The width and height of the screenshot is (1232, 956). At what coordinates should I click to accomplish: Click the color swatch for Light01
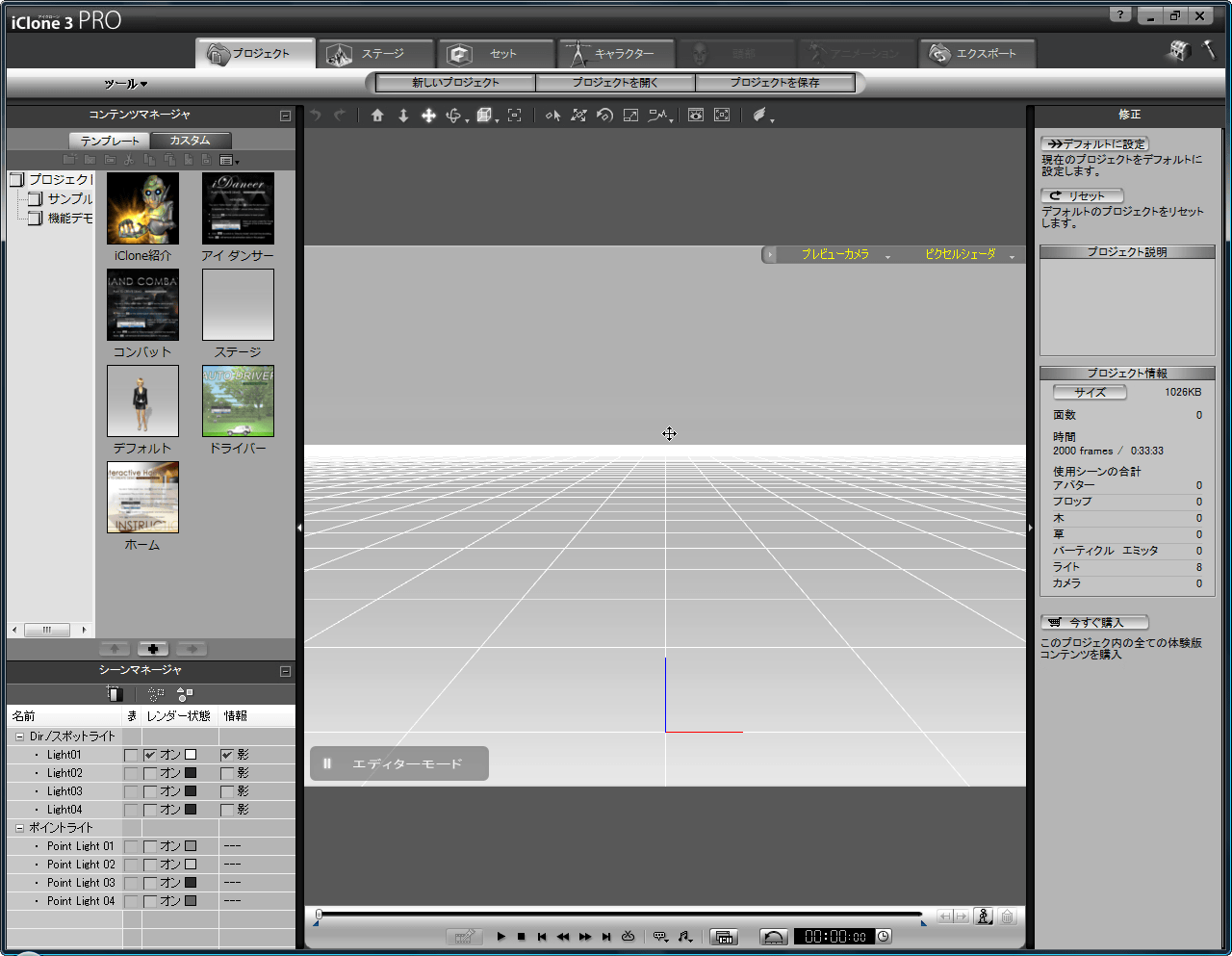point(191,755)
